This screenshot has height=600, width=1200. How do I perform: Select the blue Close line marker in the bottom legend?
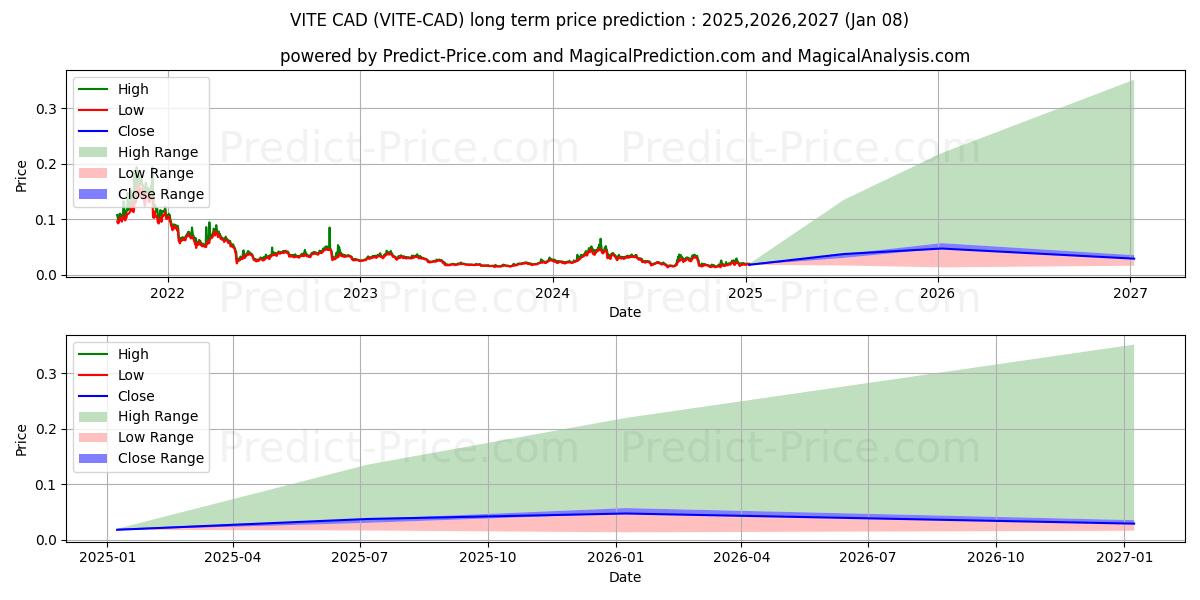click(95, 397)
